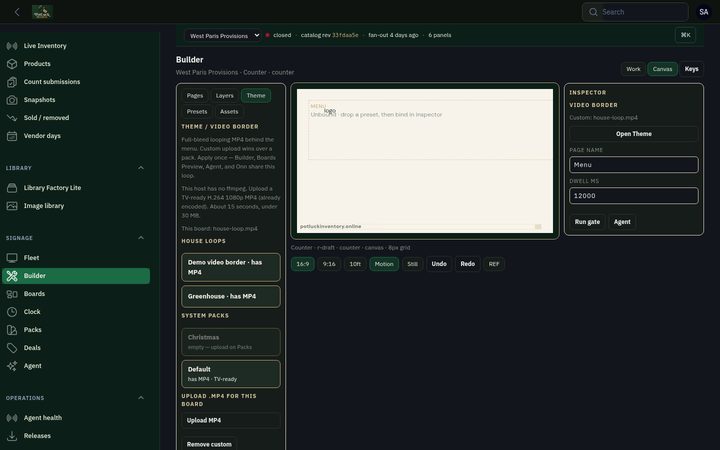Click catalog rev 33fdaa5e text
Screen dimensions: 720x450
coord(330,35)
